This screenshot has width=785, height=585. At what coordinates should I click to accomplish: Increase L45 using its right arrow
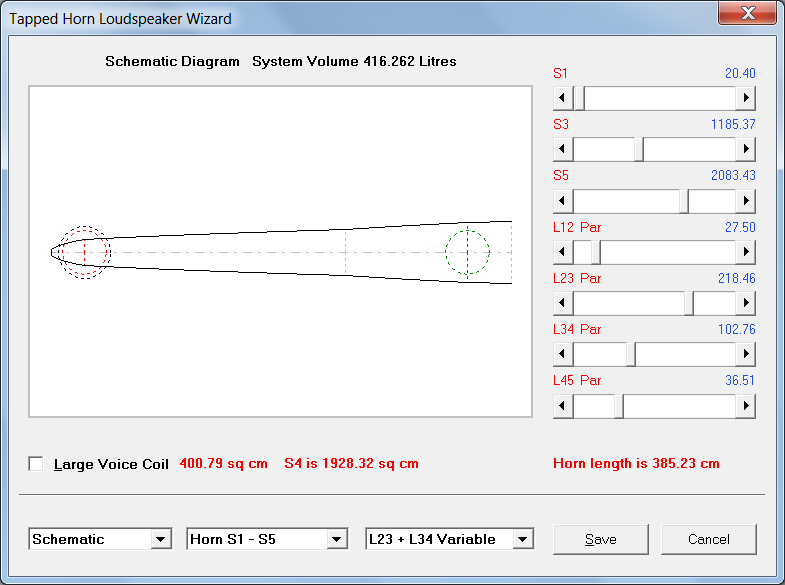pos(745,405)
